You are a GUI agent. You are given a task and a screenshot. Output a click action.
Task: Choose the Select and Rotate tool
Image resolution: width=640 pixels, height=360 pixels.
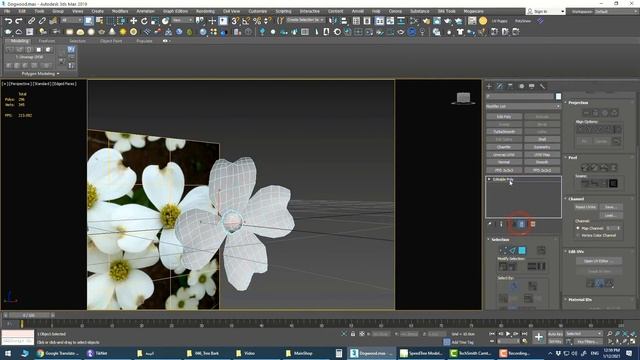point(144,20)
